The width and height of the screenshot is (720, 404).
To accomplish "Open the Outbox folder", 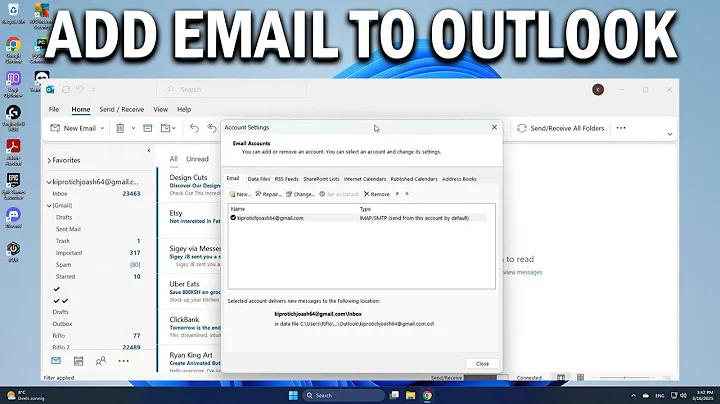I will tap(96, 324).
